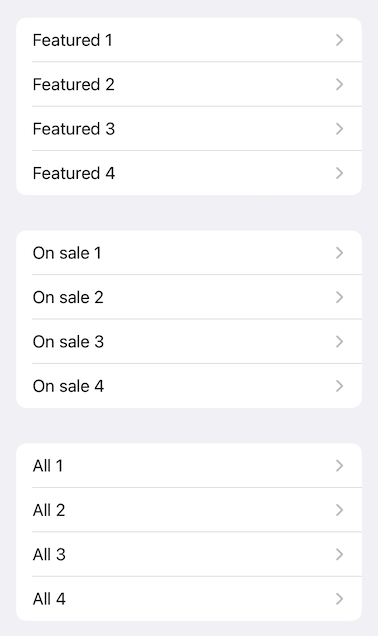Navigate into Featured 4
378x636 pixels.
point(189,173)
